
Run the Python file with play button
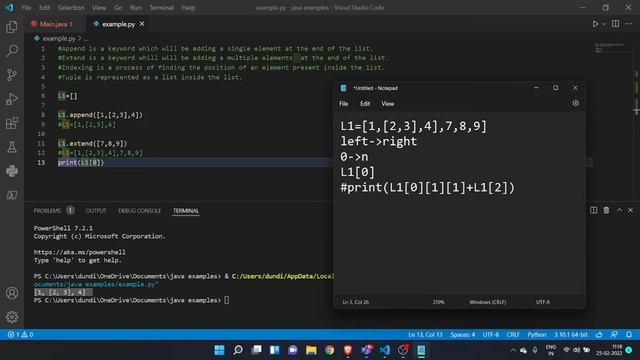[x=596, y=24]
